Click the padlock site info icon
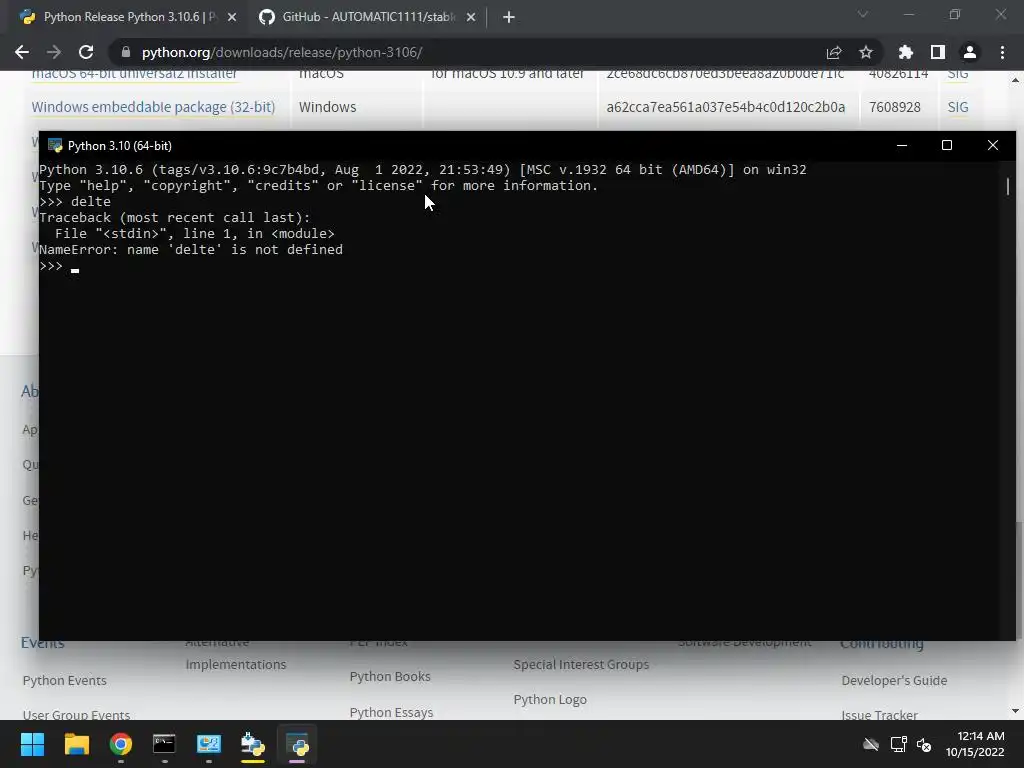This screenshot has width=1024, height=768. pos(126,52)
